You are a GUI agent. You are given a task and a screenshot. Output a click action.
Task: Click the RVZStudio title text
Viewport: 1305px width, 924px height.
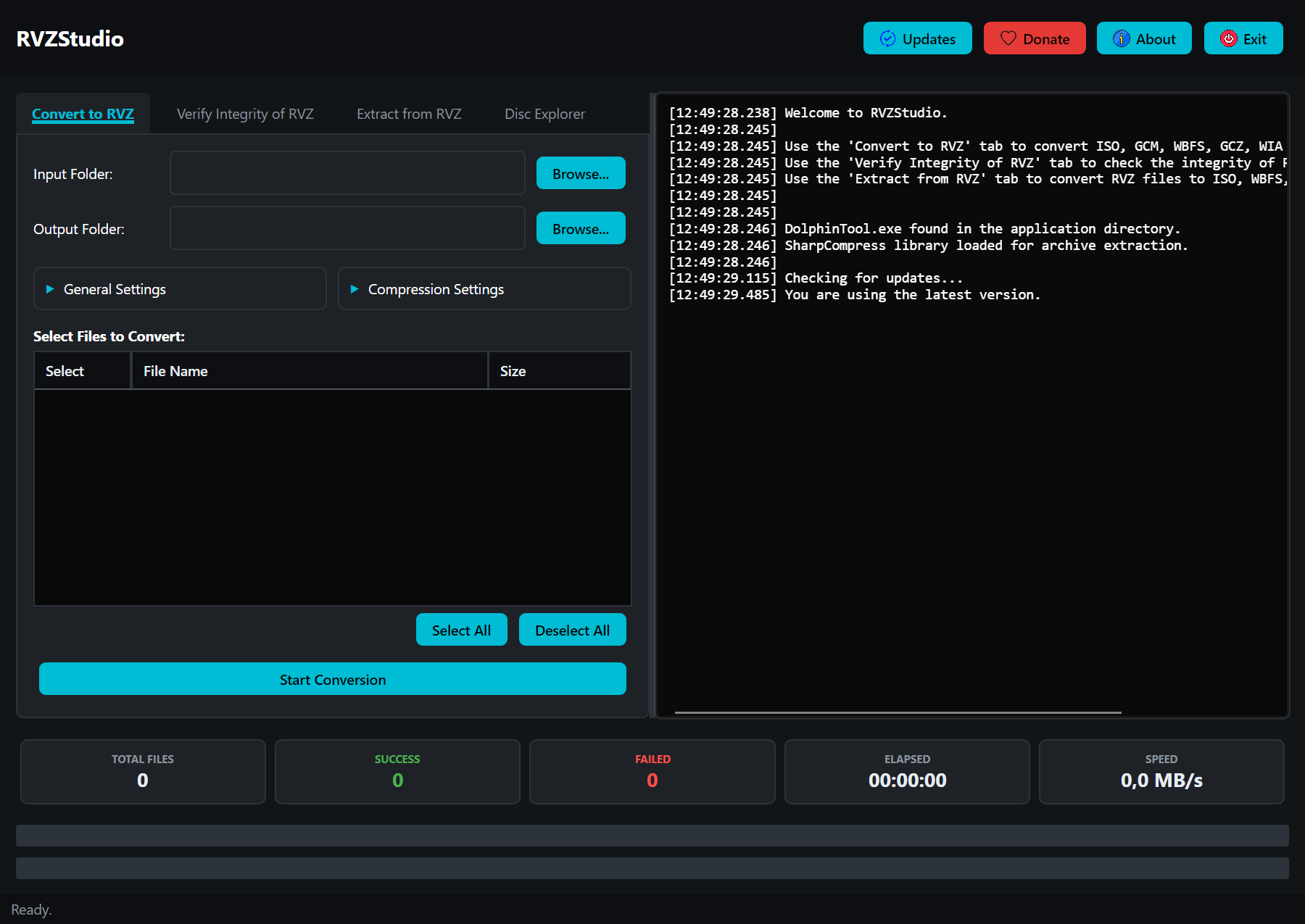[70, 38]
